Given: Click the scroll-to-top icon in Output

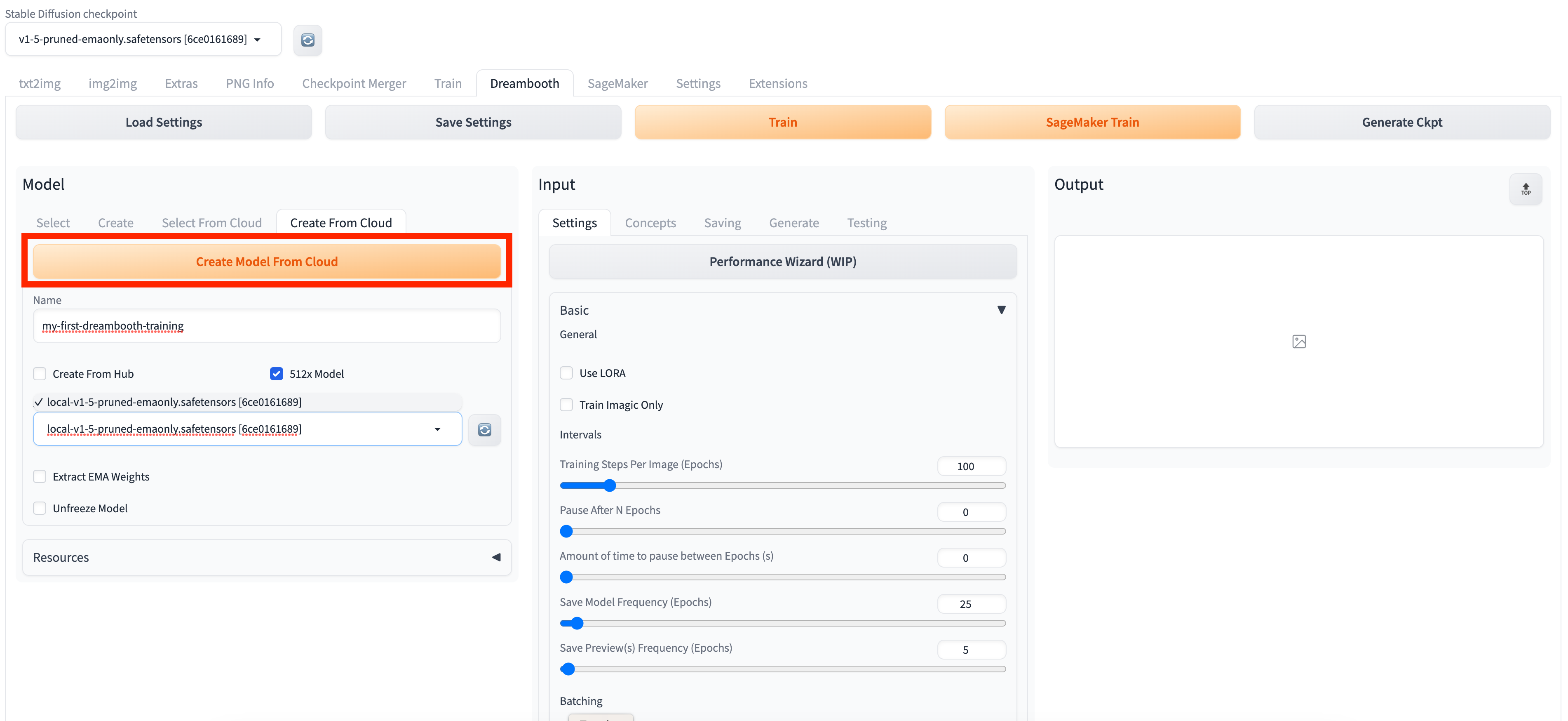Looking at the screenshot, I should pos(1526,189).
